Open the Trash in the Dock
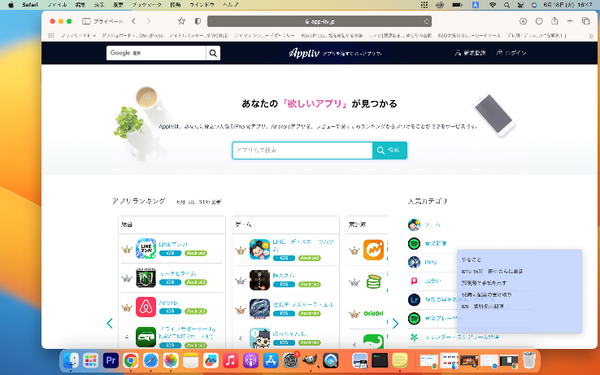This screenshot has height=375, width=600. point(529,360)
